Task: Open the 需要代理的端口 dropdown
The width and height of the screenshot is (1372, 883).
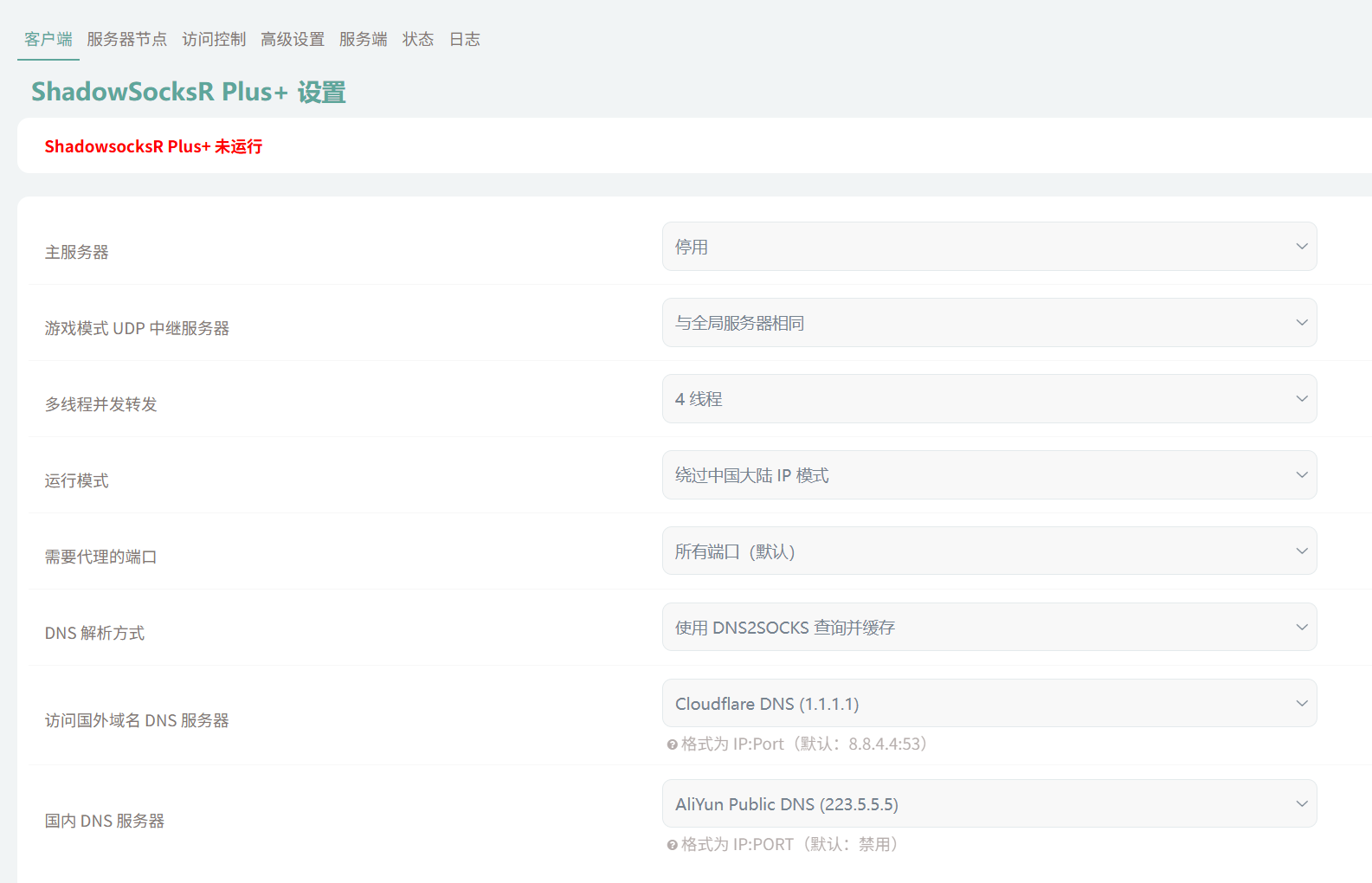Action: click(989, 551)
